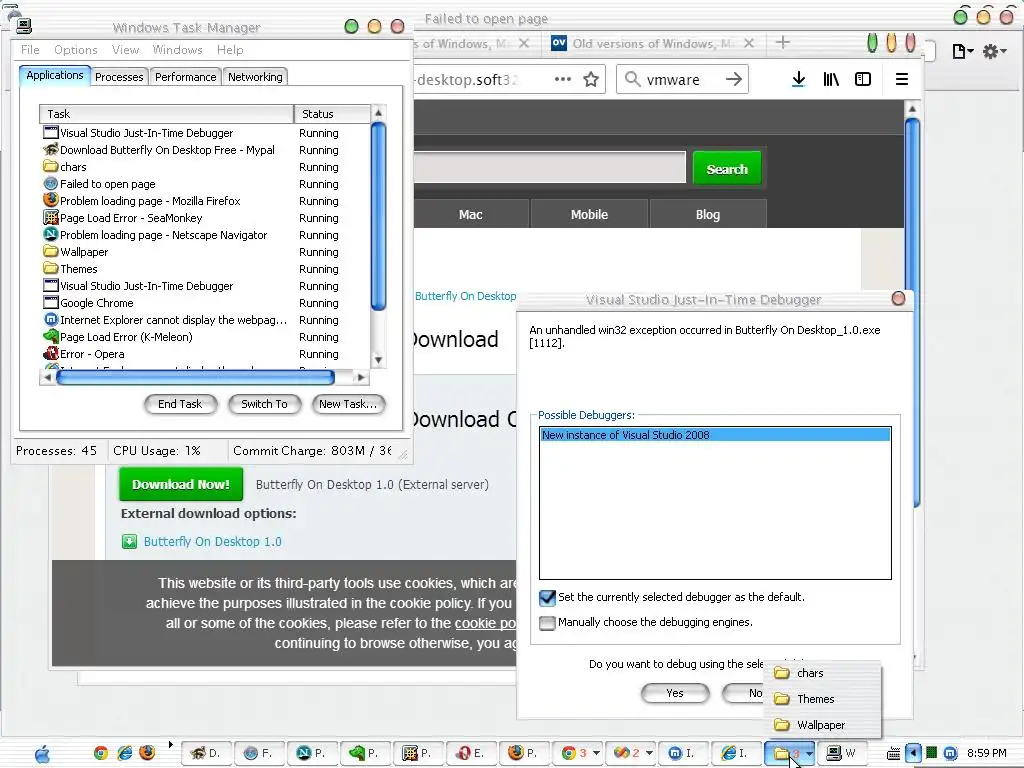The height and width of the screenshot is (768, 1024).
Task: Bookmark this page with the star icon
Action: [591, 79]
